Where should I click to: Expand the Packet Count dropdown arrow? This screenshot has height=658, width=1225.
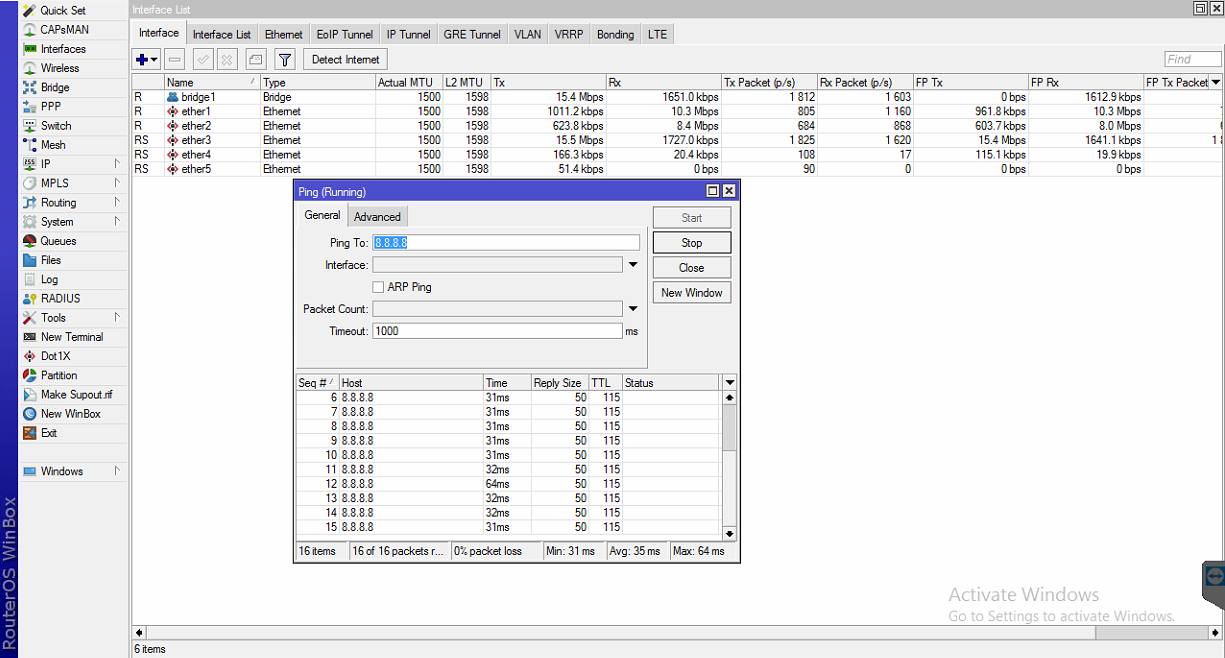pos(633,309)
